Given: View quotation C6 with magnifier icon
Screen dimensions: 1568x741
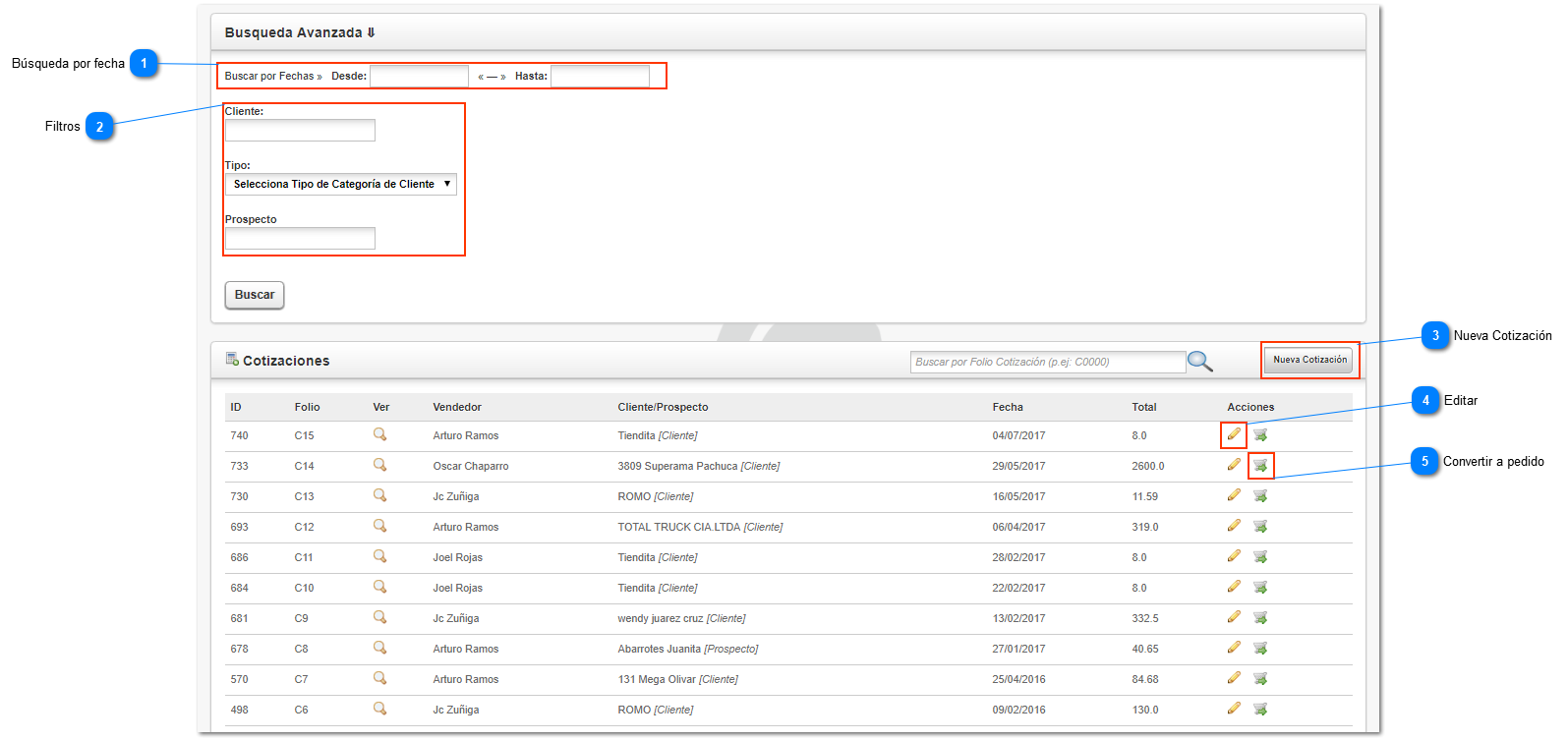Looking at the screenshot, I should coord(379,709).
